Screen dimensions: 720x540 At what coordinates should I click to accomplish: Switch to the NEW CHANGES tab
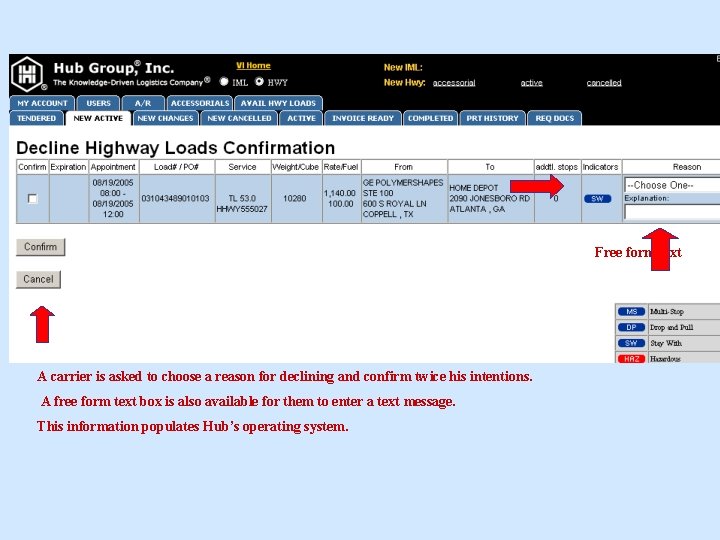[165, 118]
